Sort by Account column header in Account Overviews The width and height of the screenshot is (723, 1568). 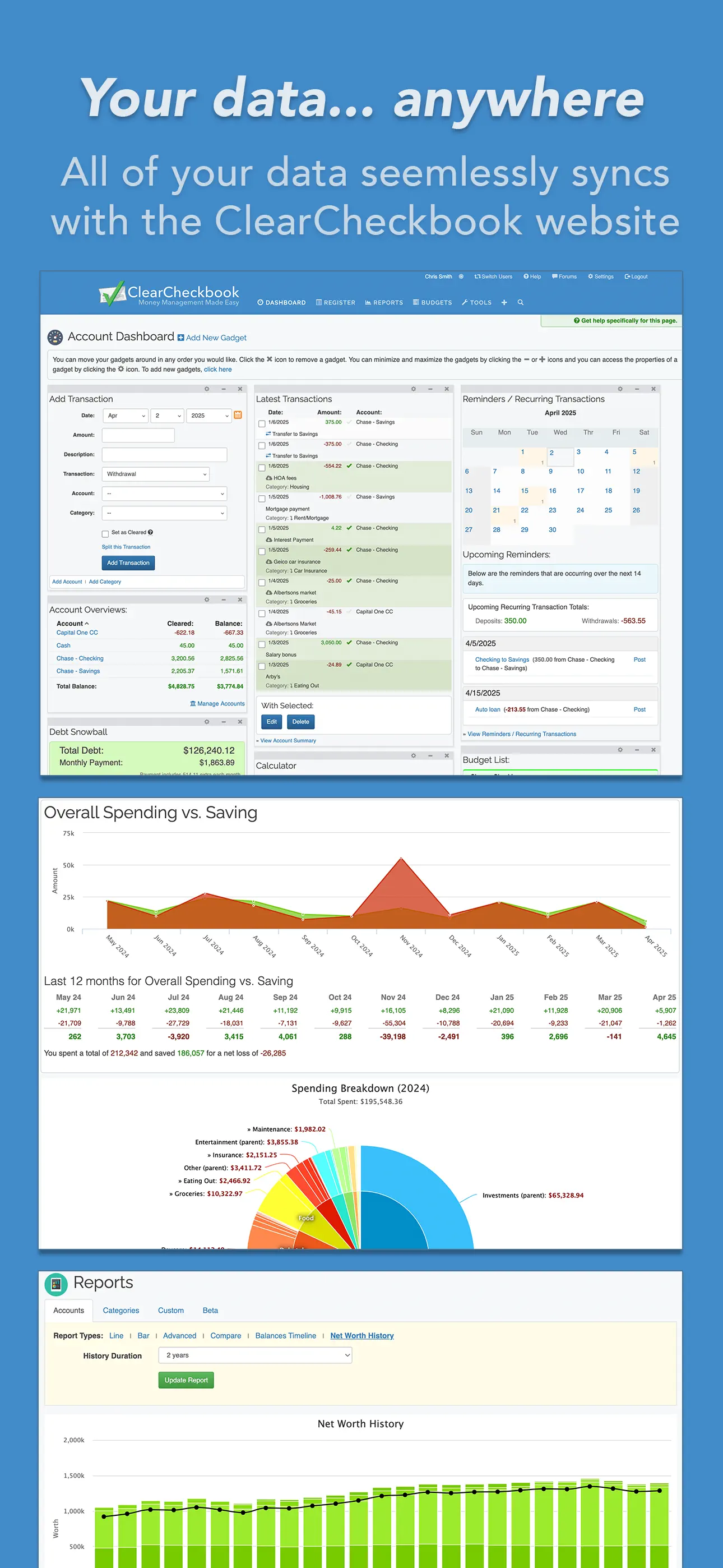[x=72, y=623]
